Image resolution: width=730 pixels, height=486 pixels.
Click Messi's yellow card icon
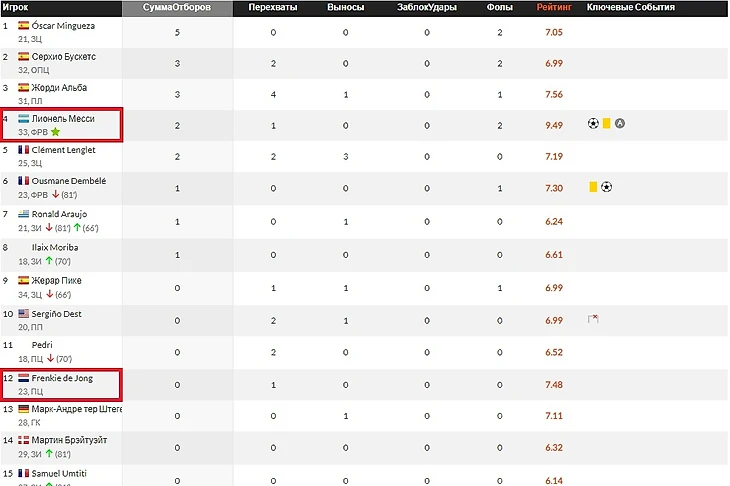pyautogui.click(x=607, y=124)
